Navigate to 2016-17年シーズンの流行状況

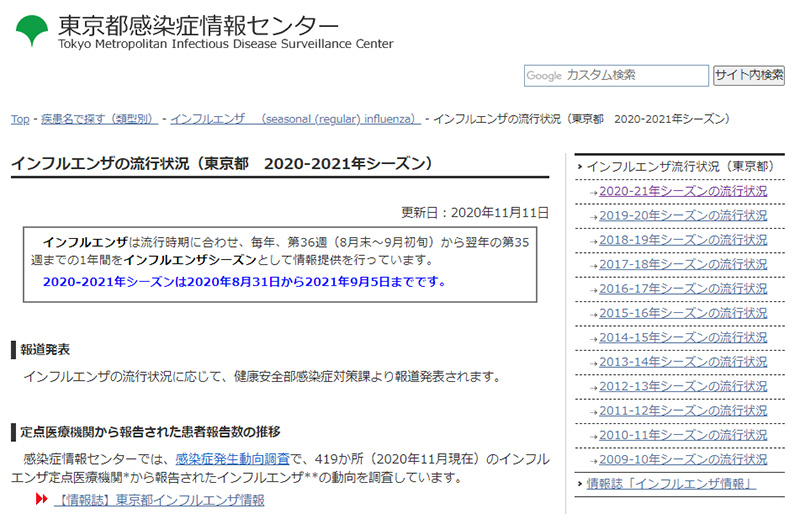tap(683, 289)
